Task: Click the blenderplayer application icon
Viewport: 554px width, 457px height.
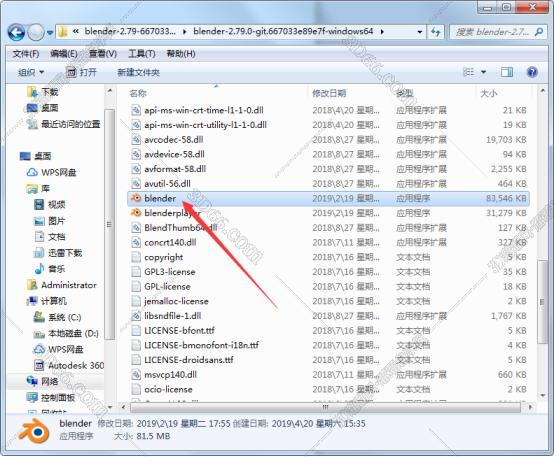Action: tap(136, 213)
